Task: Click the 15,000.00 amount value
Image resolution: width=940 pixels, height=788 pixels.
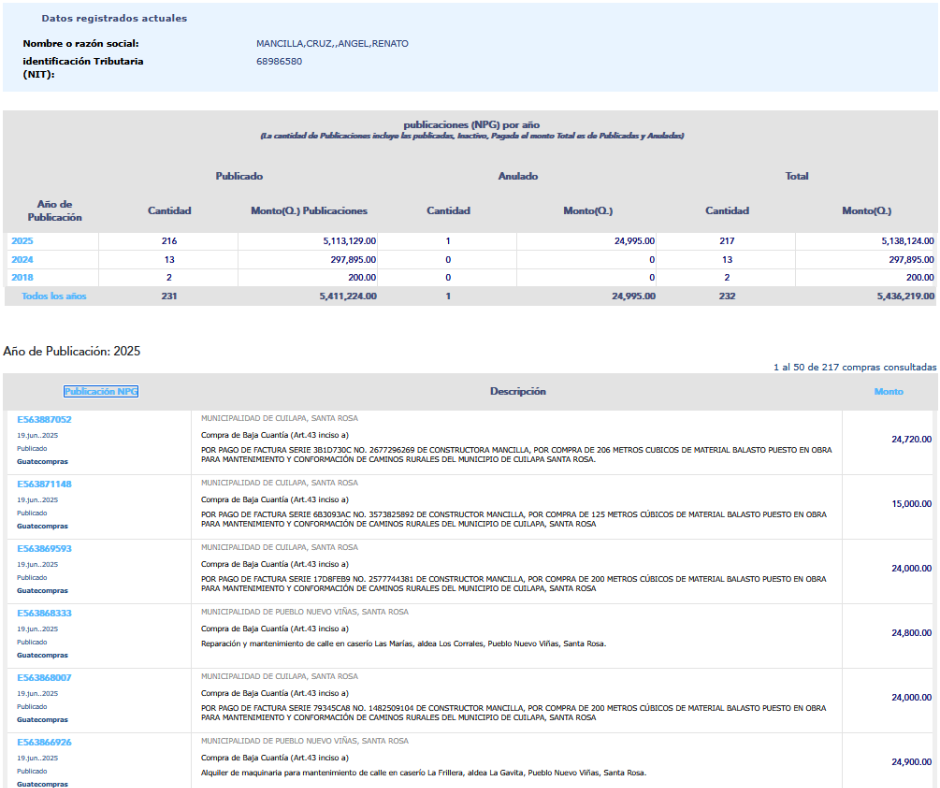Action: 911,504
